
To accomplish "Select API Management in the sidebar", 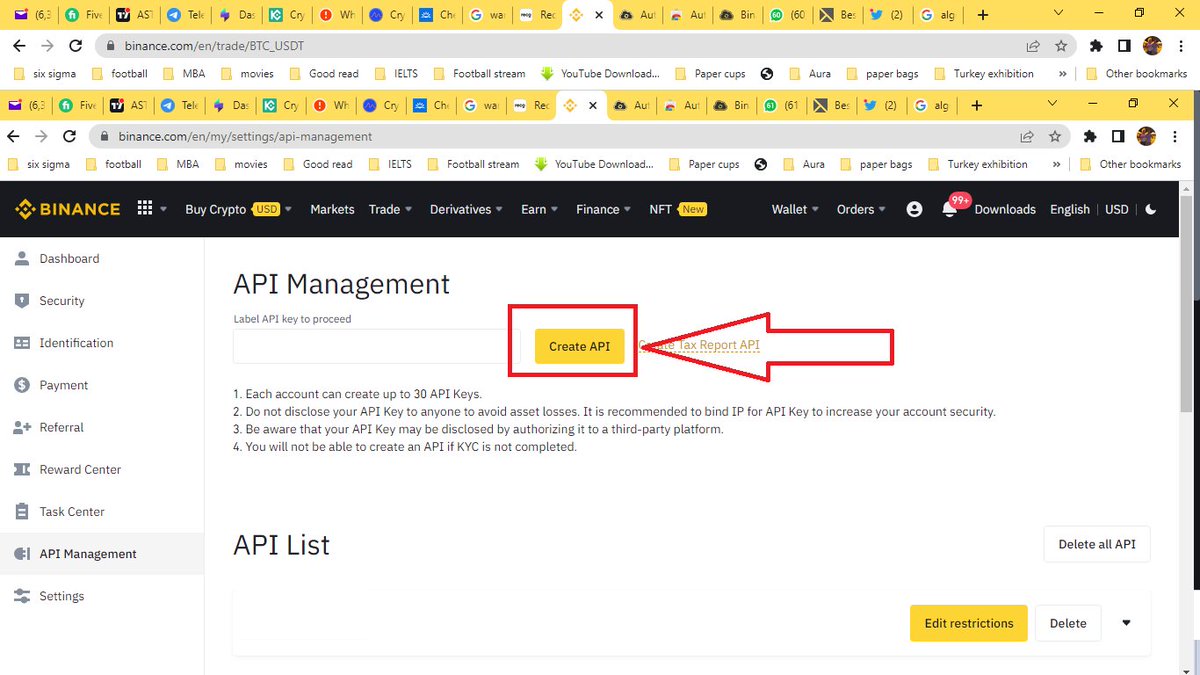I will [x=101, y=553].
